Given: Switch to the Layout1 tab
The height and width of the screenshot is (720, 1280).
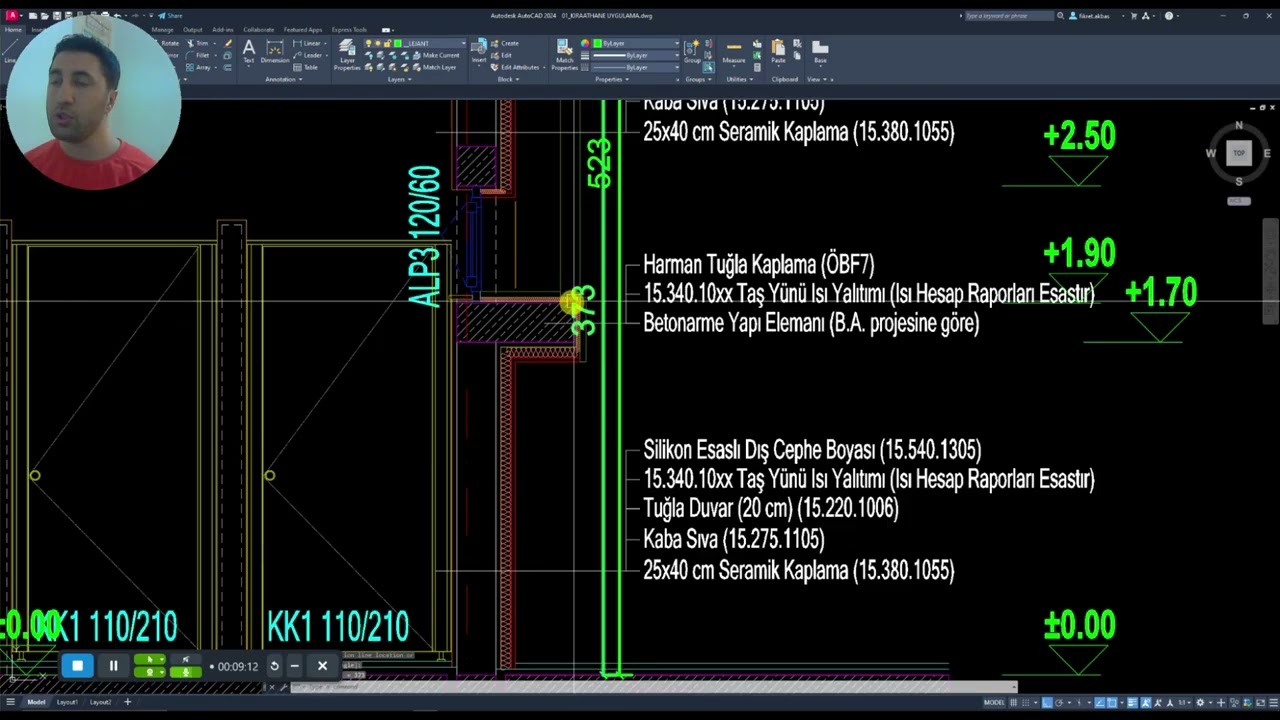Looking at the screenshot, I should [x=67, y=702].
